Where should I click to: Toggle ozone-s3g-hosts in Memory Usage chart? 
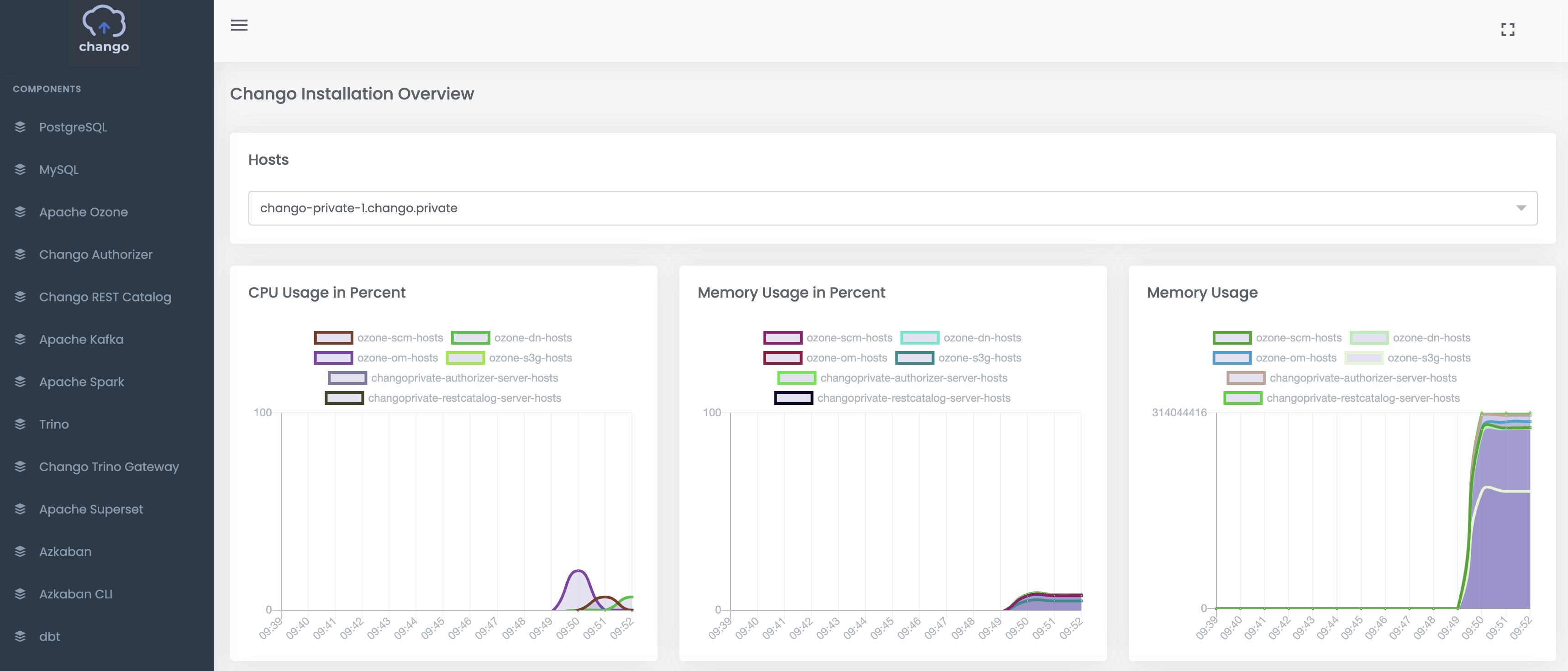[x=1407, y=358]
